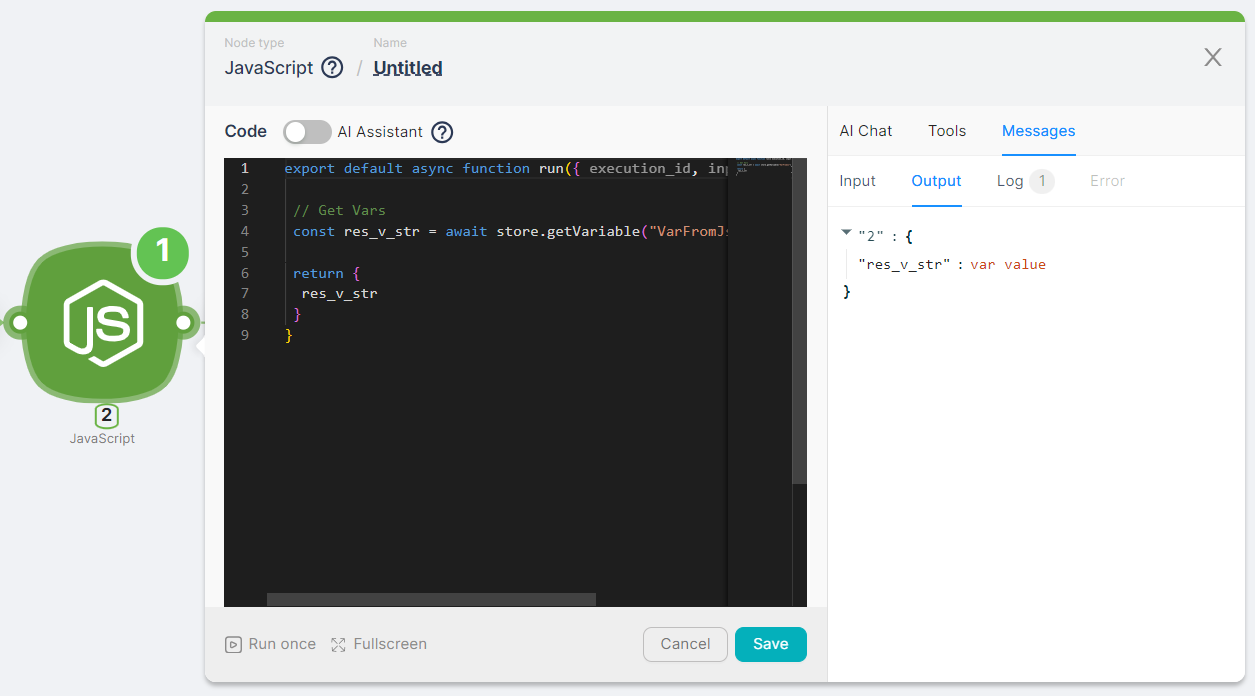Open the code editor in Fullscreen
Screen dimensions: 1255x696
point(379,644)
